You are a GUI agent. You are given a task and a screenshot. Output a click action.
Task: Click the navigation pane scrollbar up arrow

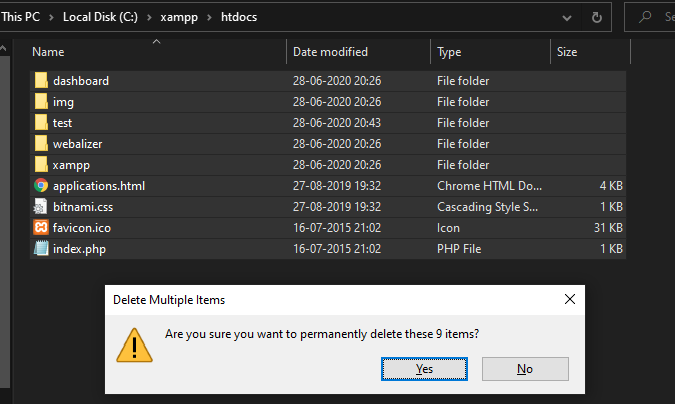pos(3,49)
